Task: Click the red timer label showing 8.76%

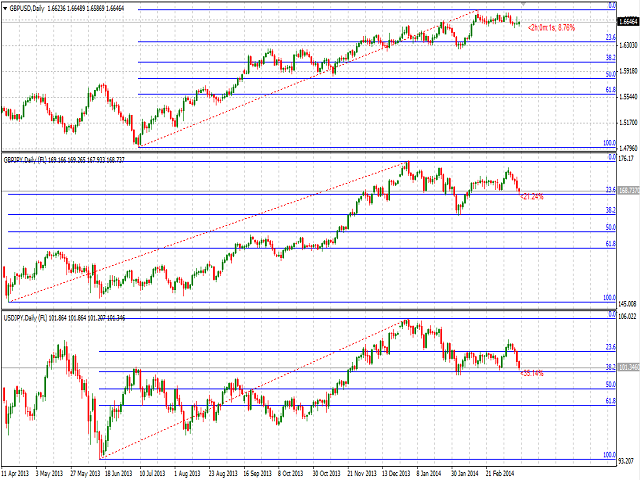Action: 551,28
